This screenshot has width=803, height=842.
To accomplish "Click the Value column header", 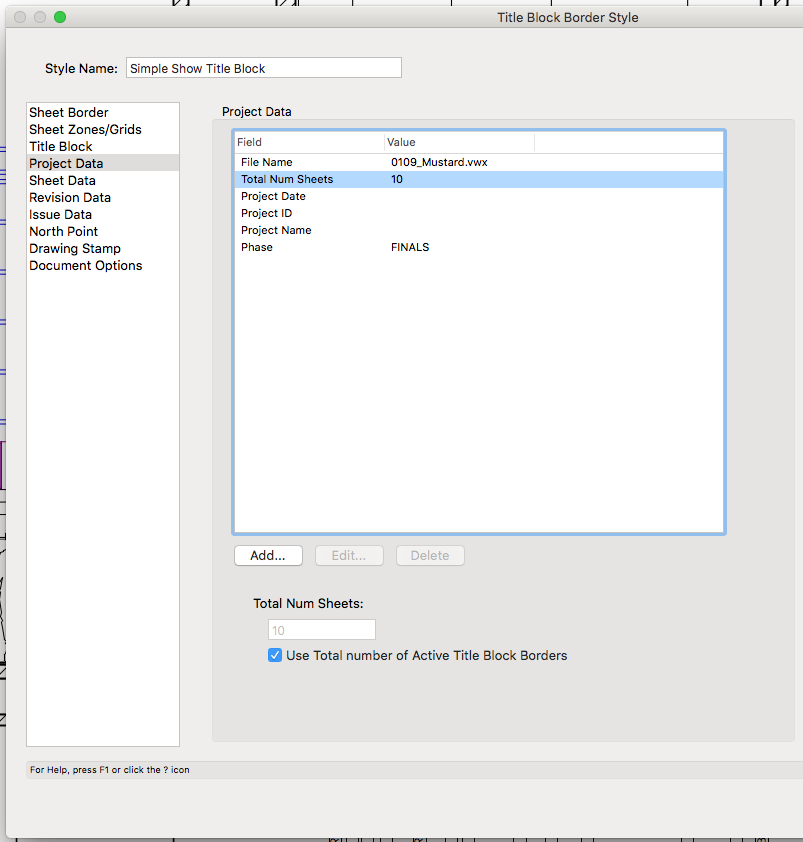I will pos(459,143).
